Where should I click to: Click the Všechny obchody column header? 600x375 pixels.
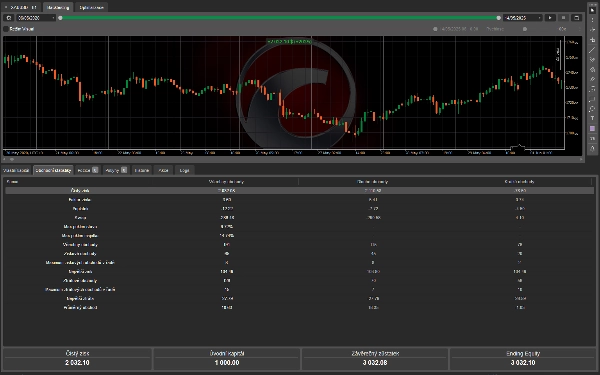click(227, 181)
